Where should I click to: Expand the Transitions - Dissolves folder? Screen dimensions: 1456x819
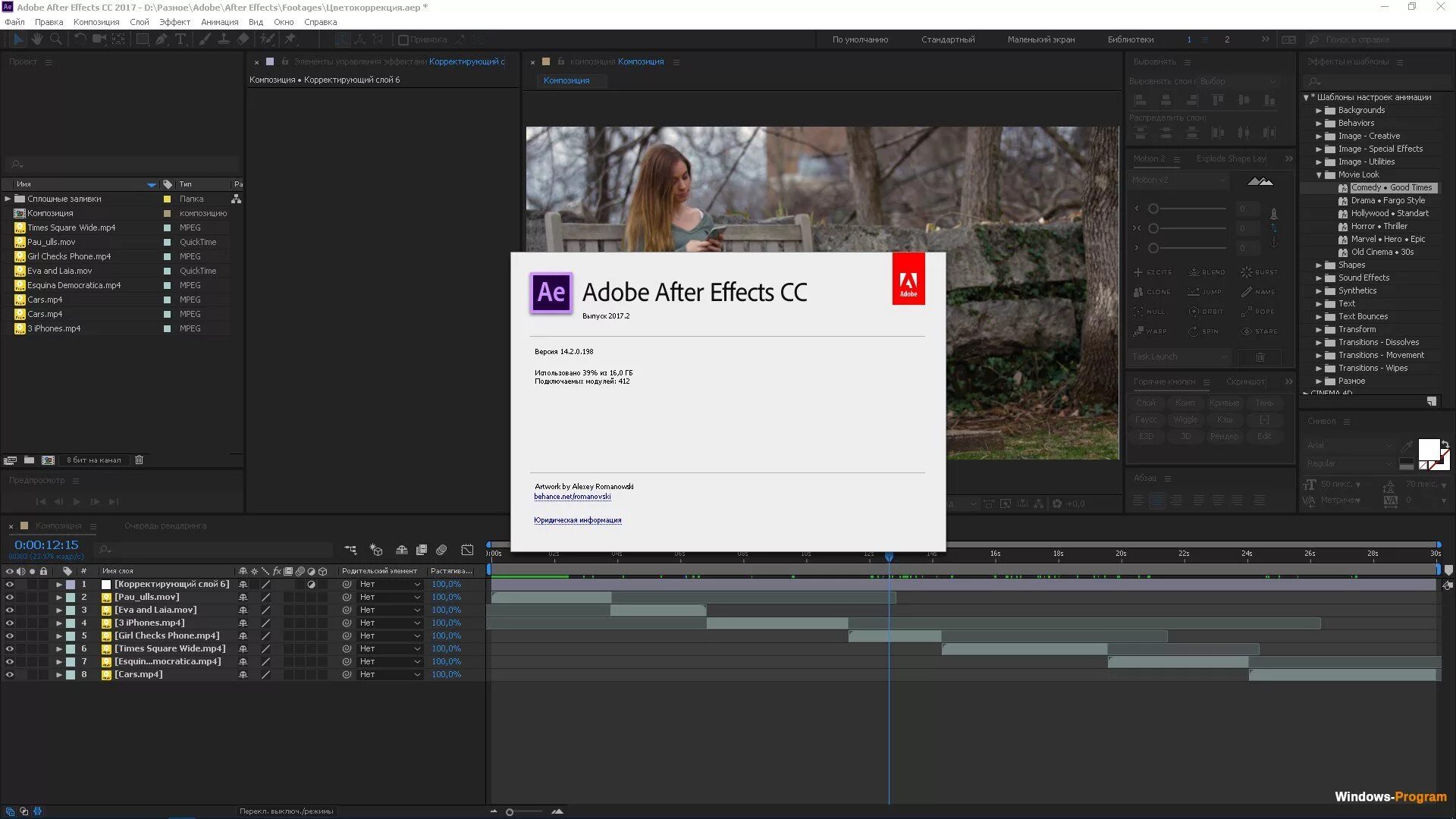(x=1319, y=342)
